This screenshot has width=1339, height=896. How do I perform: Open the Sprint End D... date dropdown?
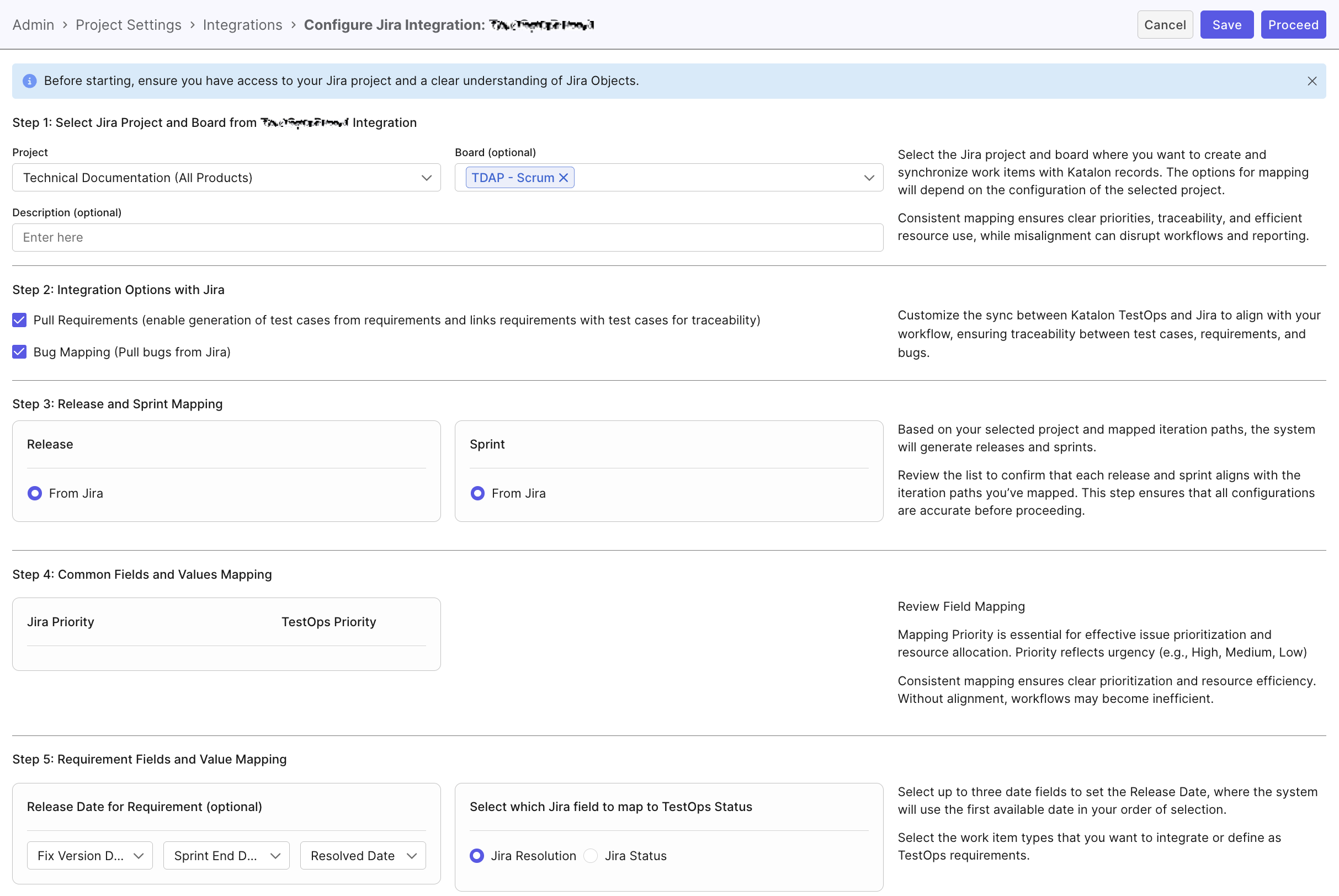(226, 855)
